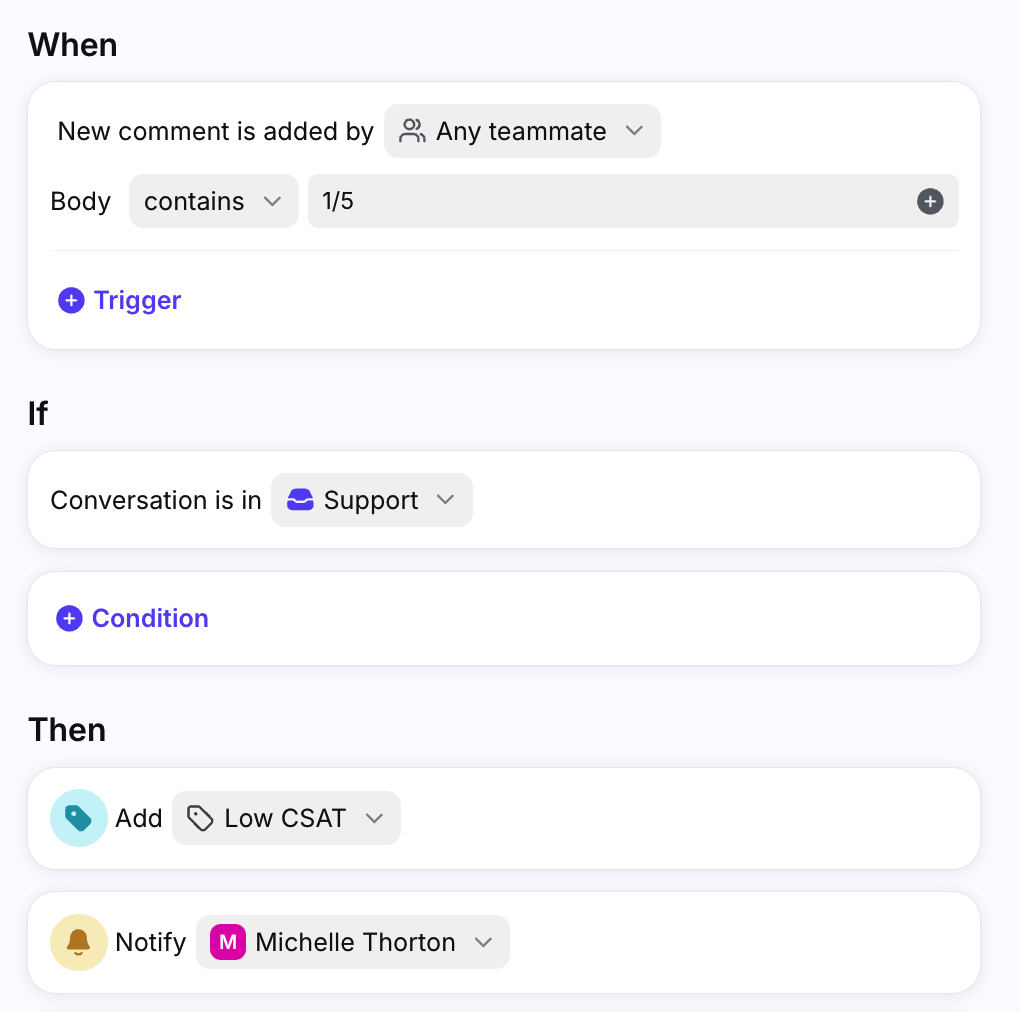Open the contains operator dropdown

tap(213, 201)
